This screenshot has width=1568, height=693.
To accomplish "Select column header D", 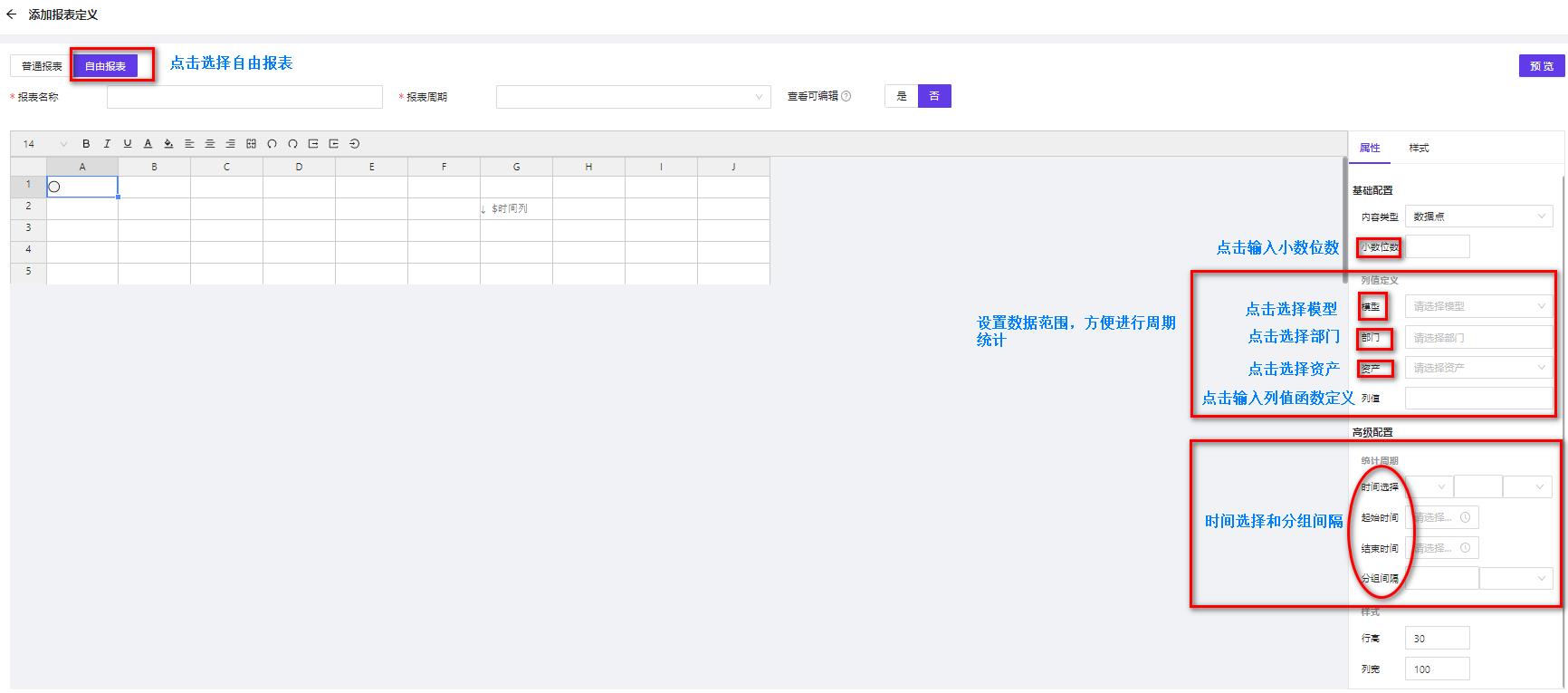I will click(300, 167).
